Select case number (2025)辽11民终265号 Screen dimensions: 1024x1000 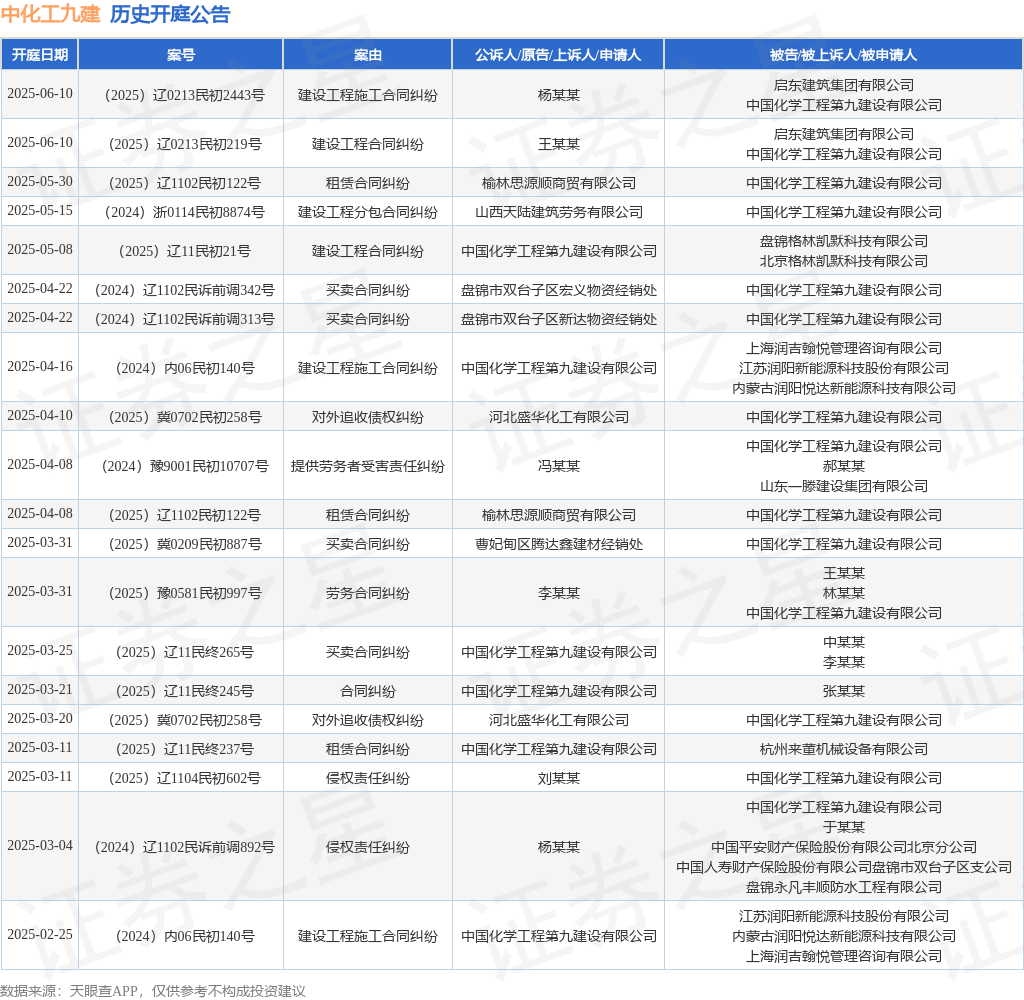click(185, 652)
